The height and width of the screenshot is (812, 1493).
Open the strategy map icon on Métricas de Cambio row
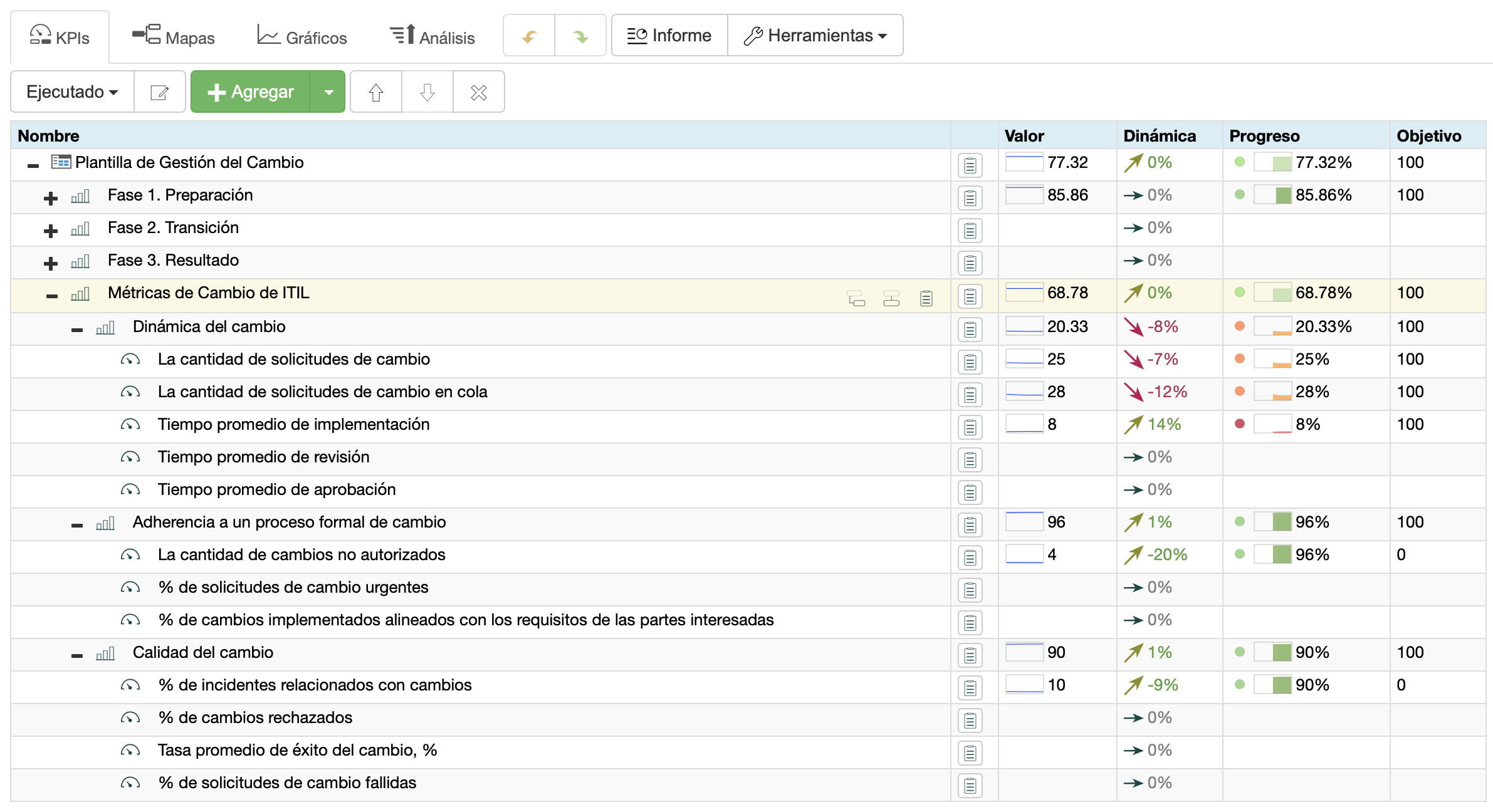point(856,298)
